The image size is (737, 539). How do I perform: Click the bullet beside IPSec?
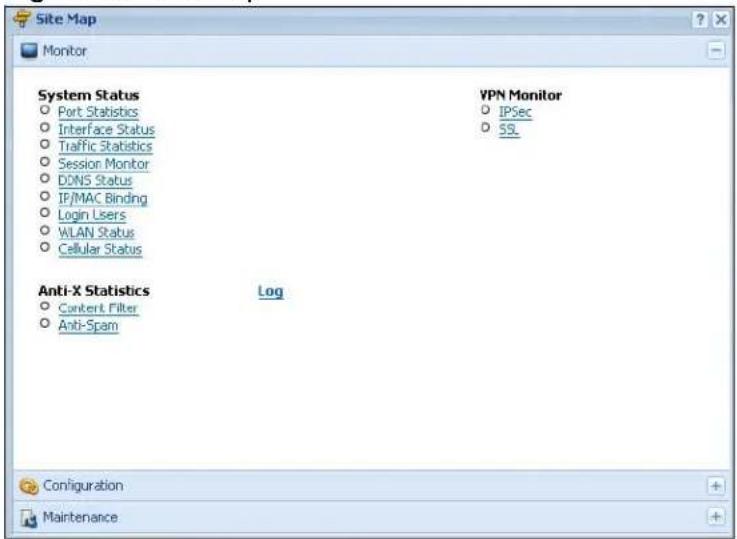pyautogui.click(x=486, y=110)
